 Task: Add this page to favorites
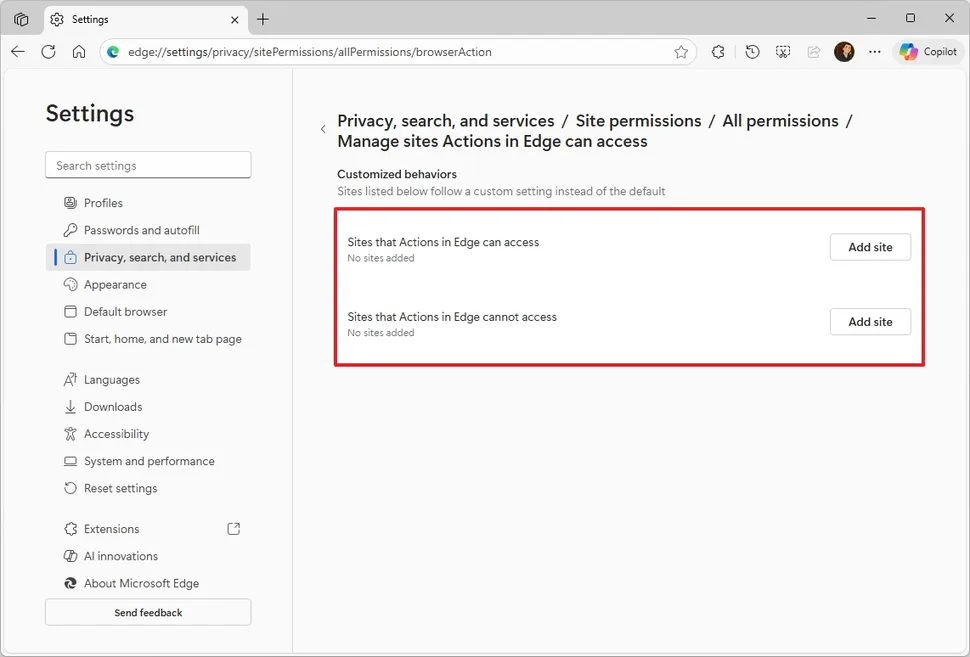tap(681, 51)
